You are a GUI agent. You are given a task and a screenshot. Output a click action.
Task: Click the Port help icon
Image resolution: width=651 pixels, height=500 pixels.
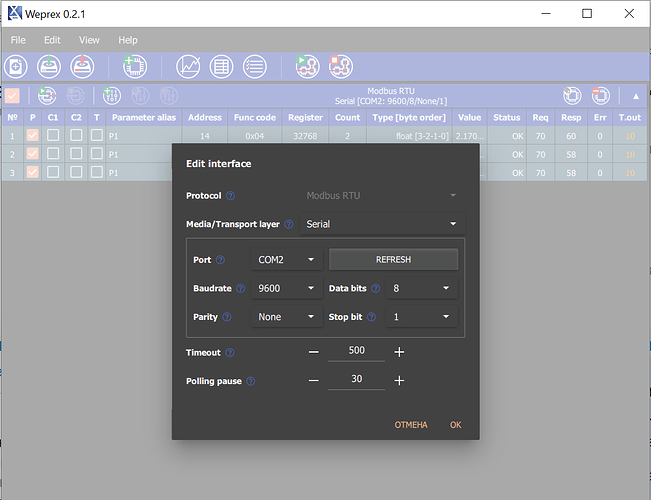tap(220, 260)
